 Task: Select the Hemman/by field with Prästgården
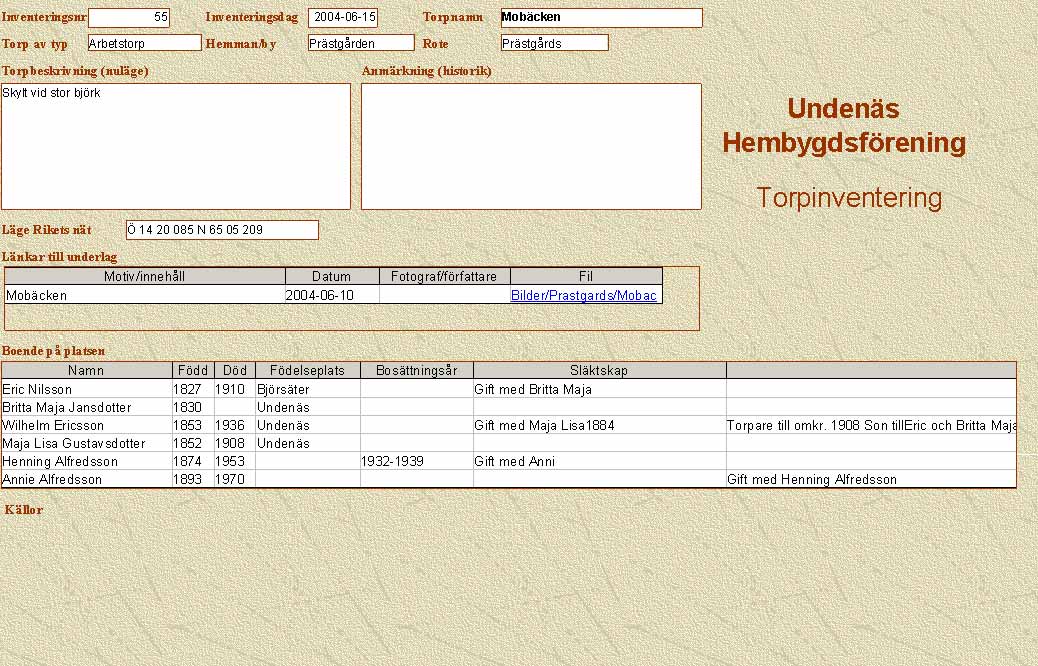[360, 43]
